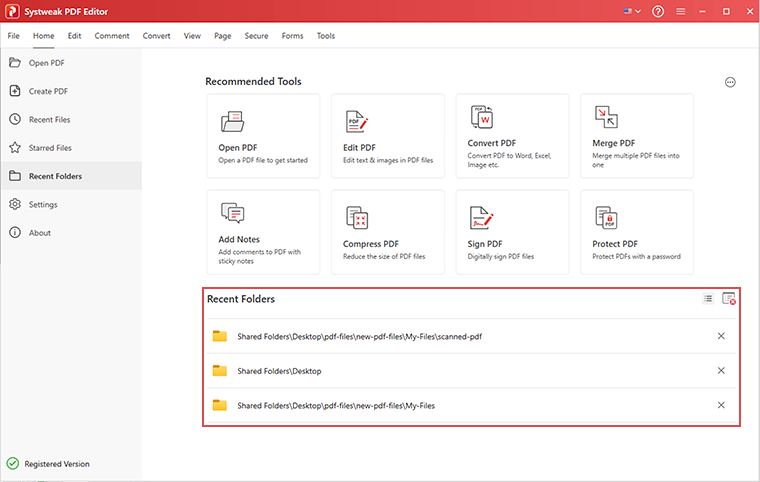Open the Edit tab
760x482 pixels.
coord(74,36)
